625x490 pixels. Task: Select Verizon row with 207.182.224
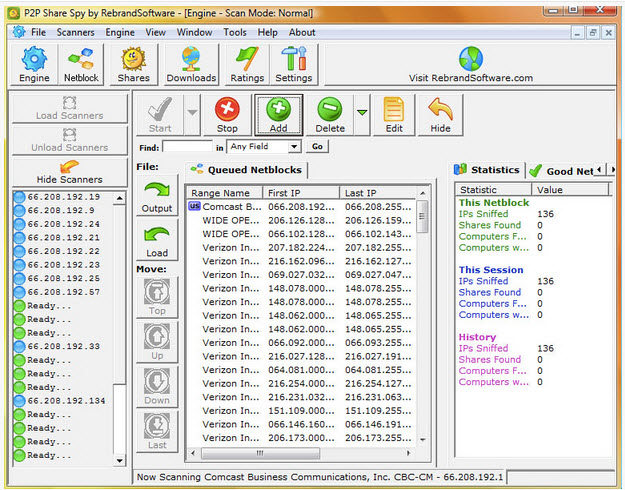301,248
